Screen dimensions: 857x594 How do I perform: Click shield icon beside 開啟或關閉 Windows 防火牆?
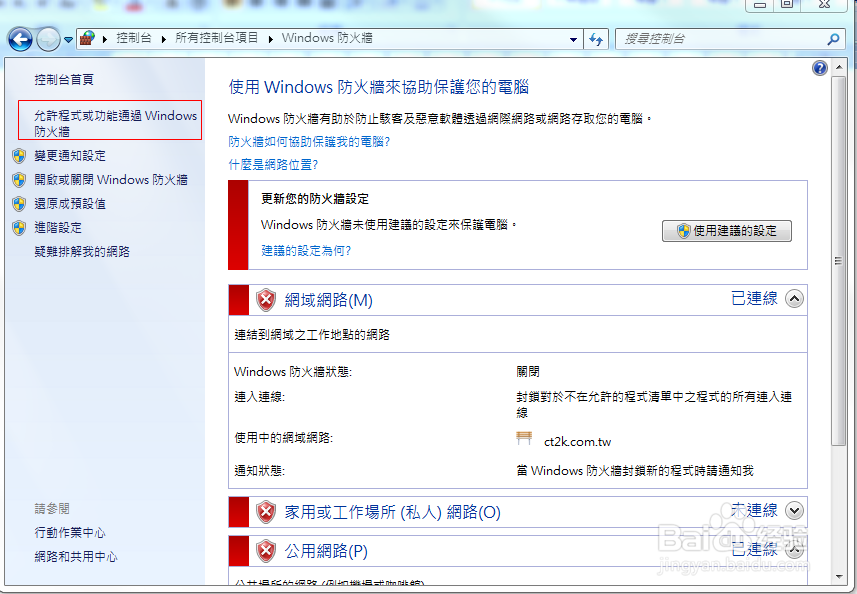click(19, 180)
